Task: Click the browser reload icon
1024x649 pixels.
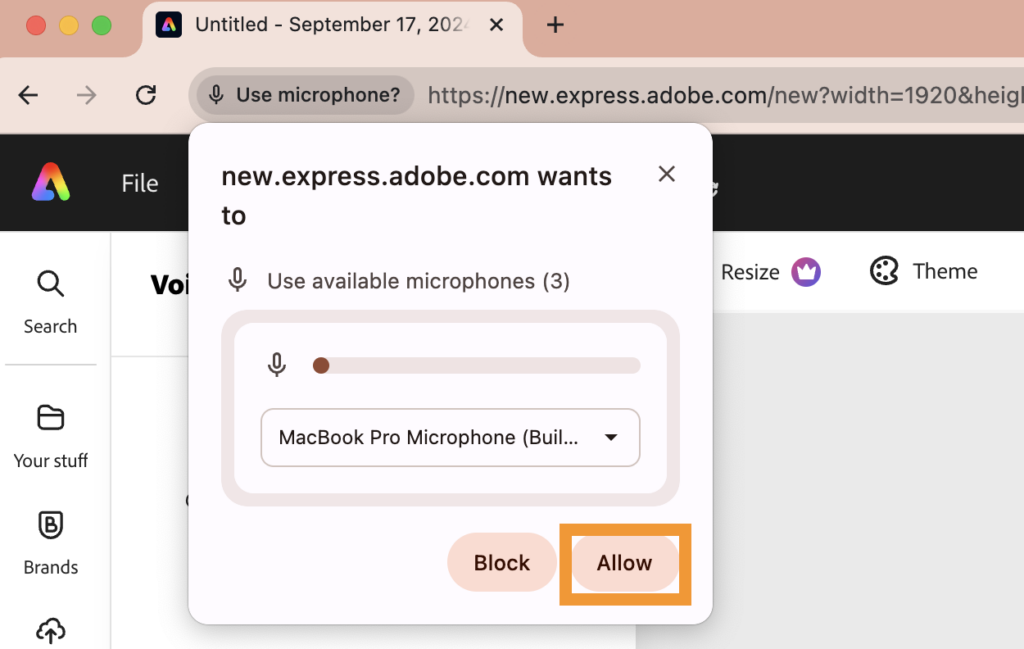Action: [146, 95]
